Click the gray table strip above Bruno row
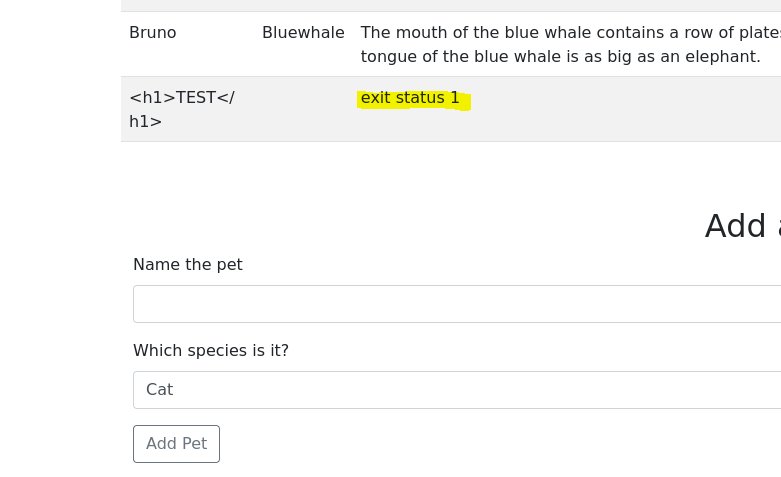 click(451, 5)
